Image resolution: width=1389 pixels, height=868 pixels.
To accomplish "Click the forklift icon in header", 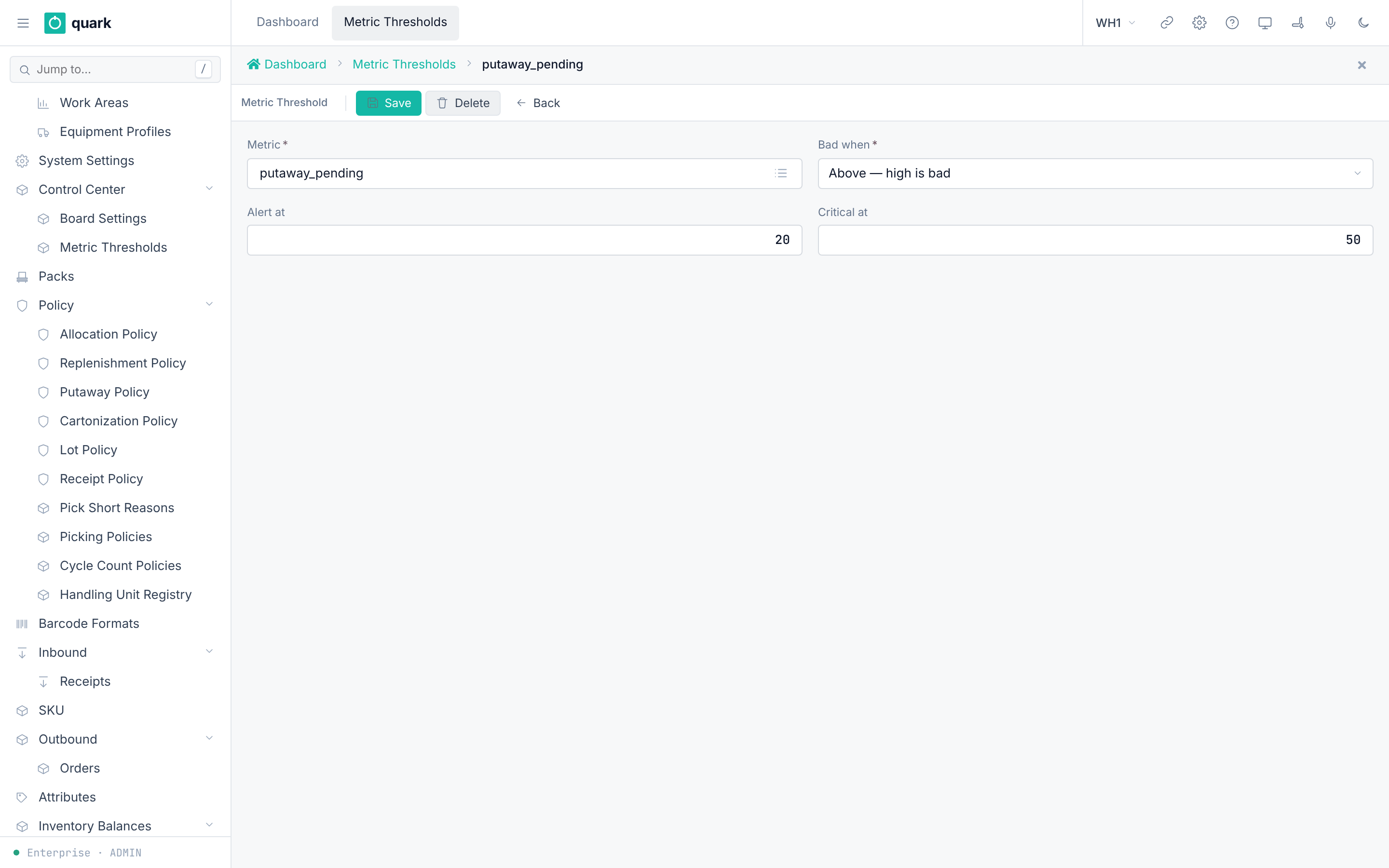I will [1297, 23].
